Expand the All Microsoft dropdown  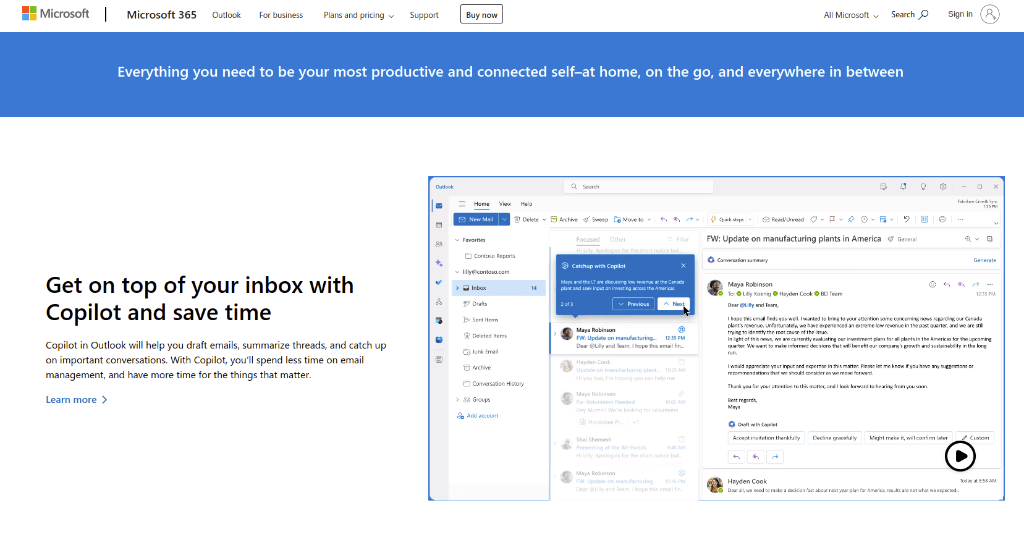(850, 15)
